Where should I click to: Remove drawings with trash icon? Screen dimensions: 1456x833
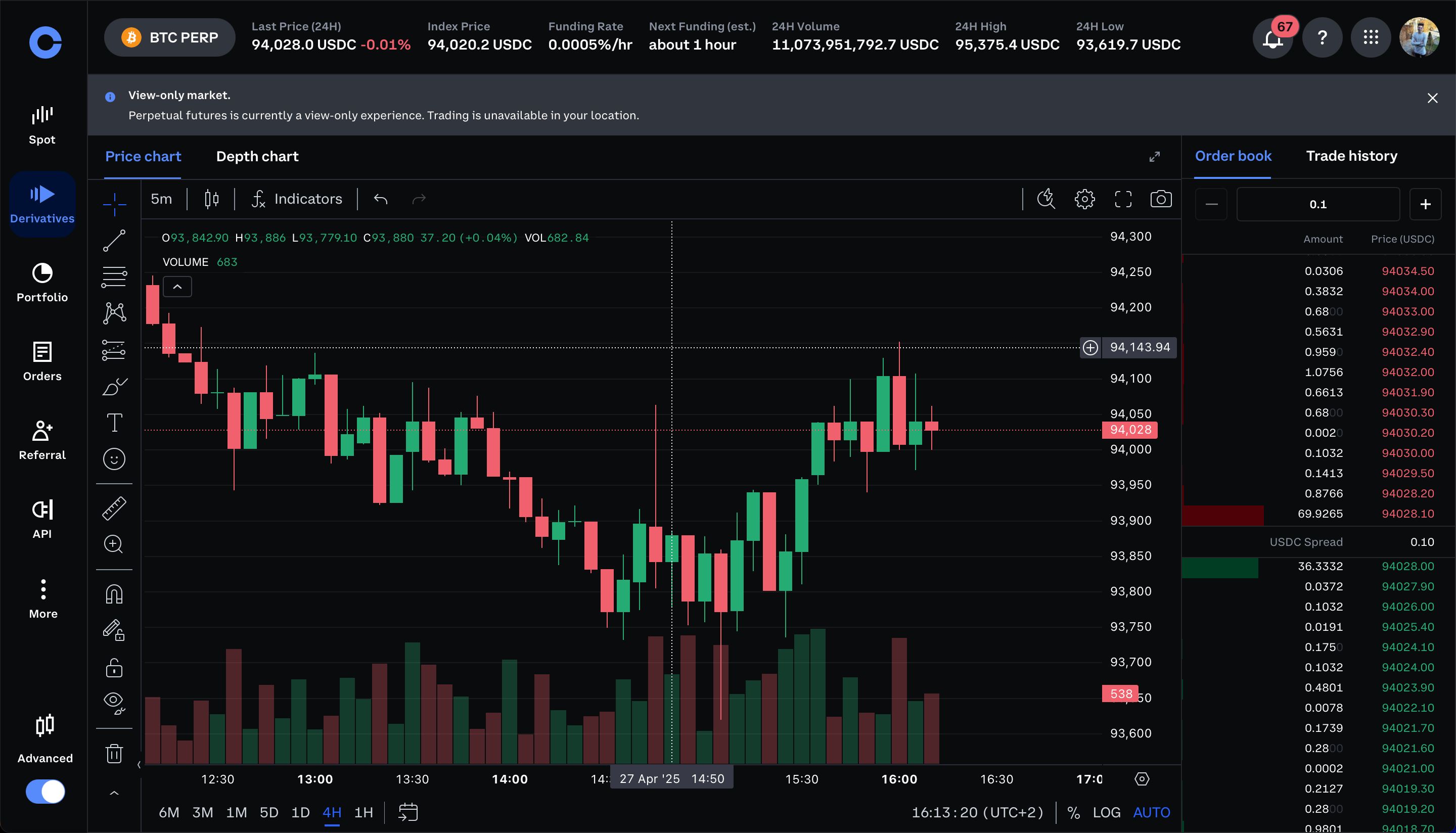pos(114,754)
